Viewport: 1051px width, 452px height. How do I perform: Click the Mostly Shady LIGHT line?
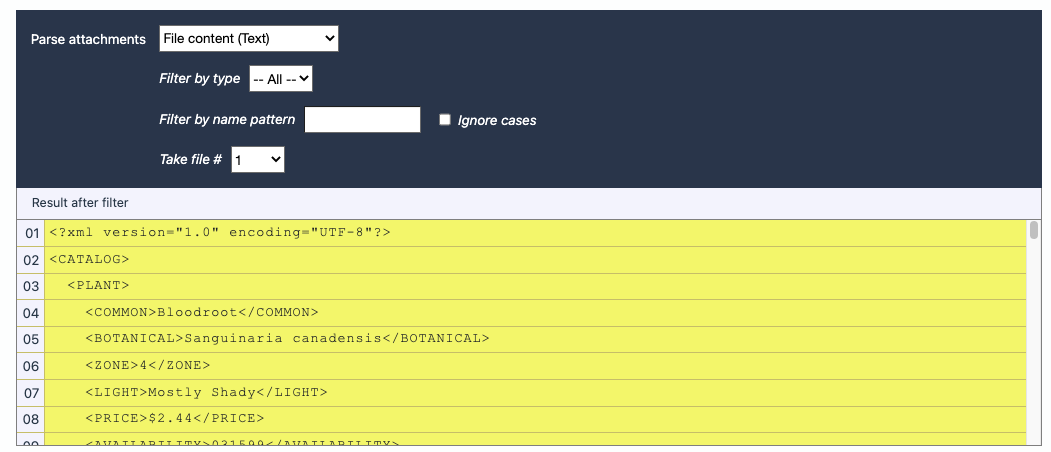(206, 392)
